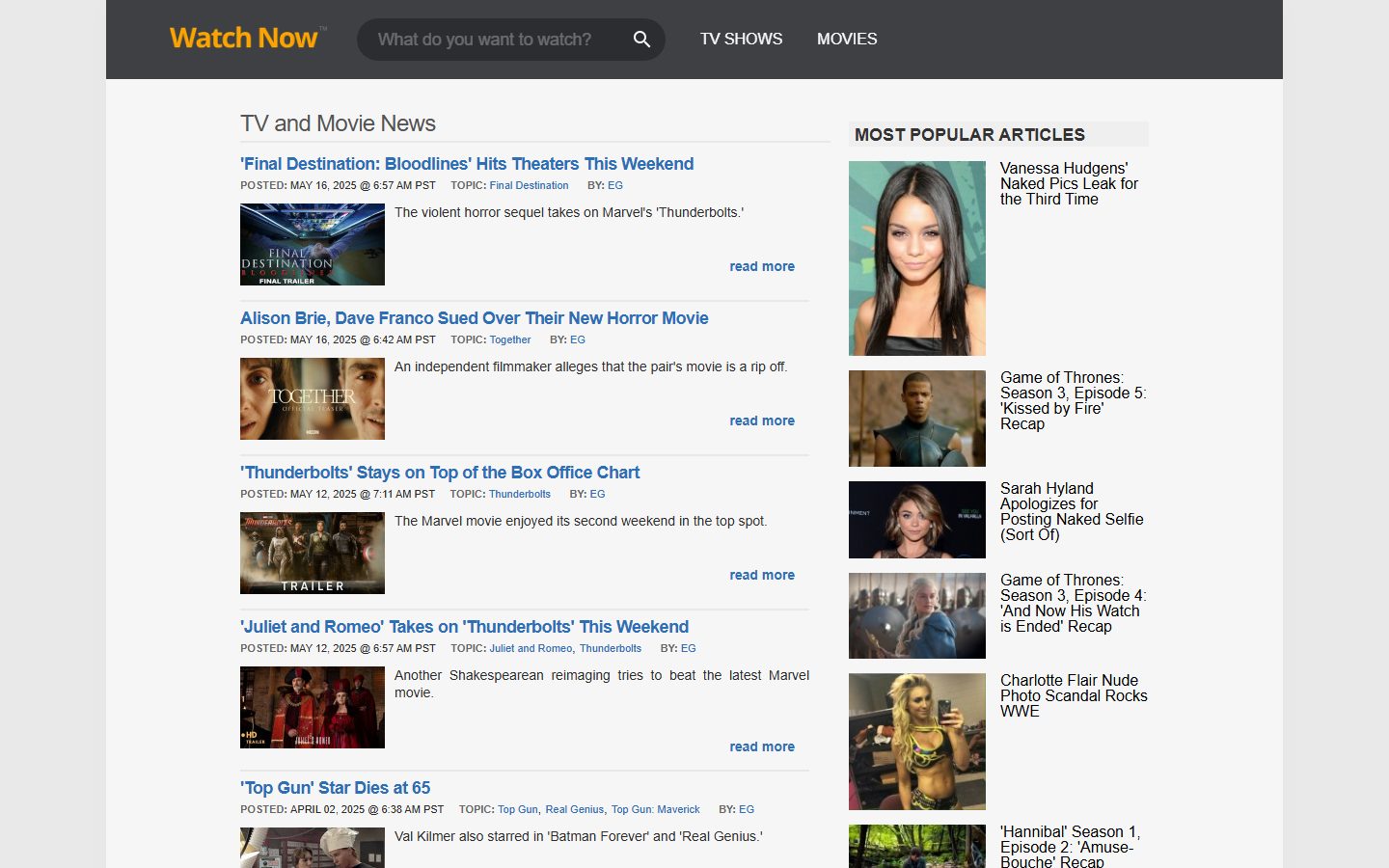Image resolution: width=1389 pixels, height=868 pixels.
Task: Click posted date 'MAY 12, 2025 @ 7:11 AM PST'
Action: pyautogui.click(x=363, y=494)
